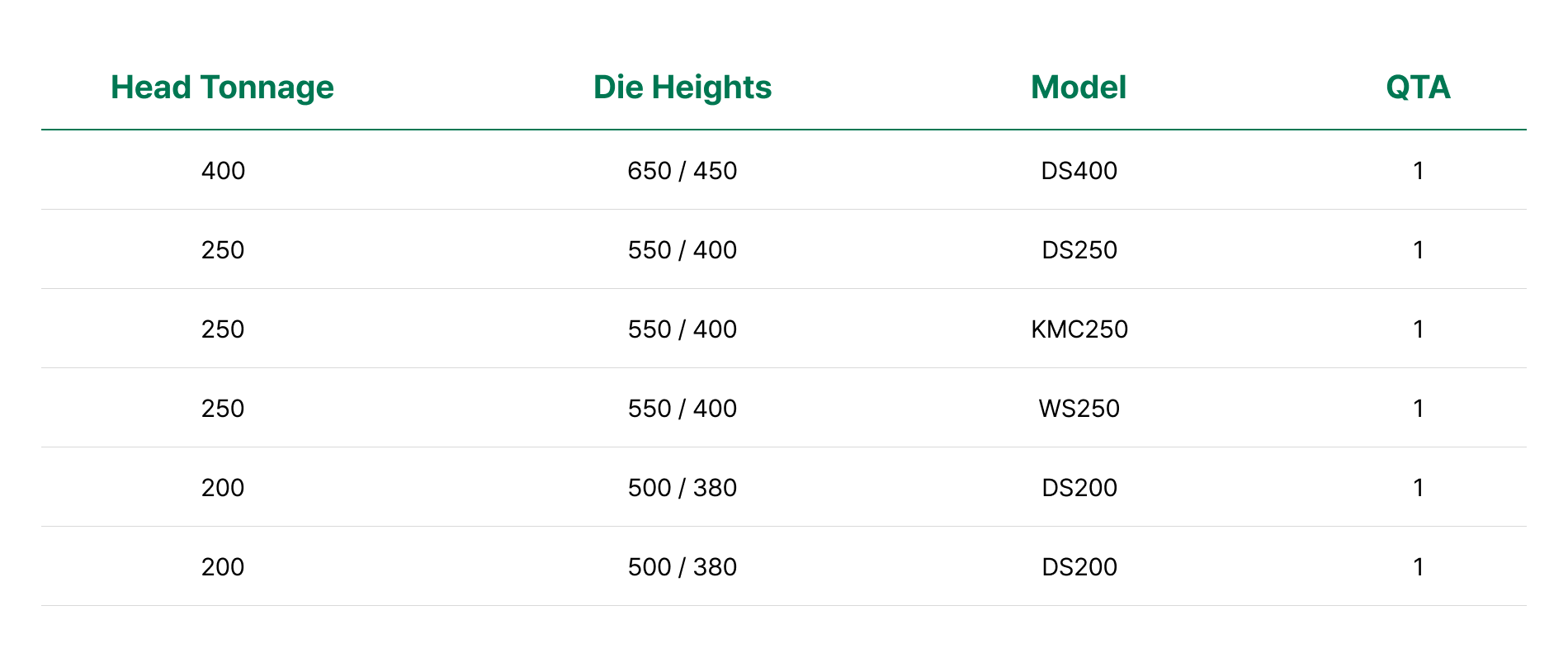Click the Die Heights column header
This screenshot has height=672, width=1568.
pos(682,88)
